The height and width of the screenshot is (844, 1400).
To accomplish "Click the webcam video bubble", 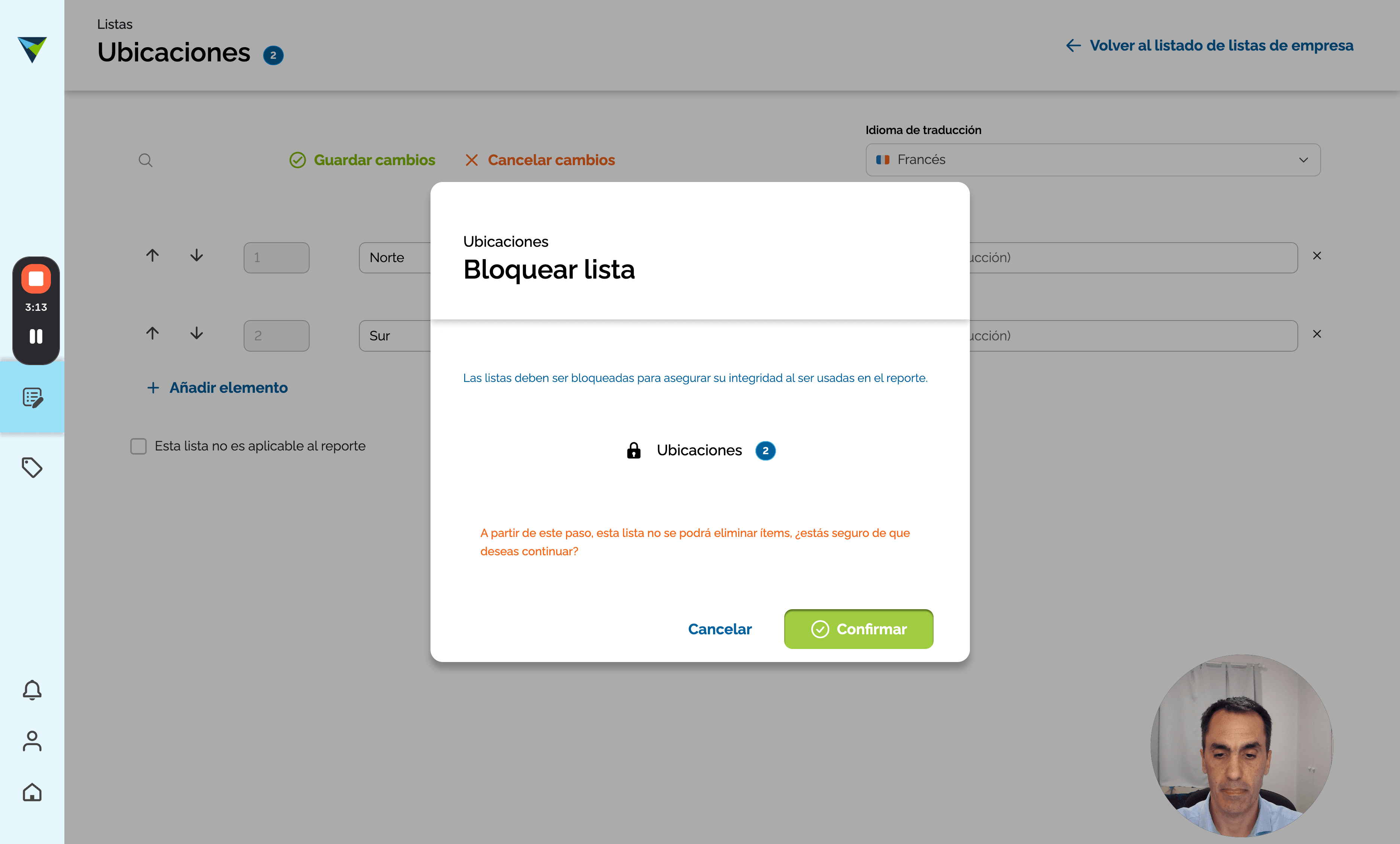I will coord(1242,745).
